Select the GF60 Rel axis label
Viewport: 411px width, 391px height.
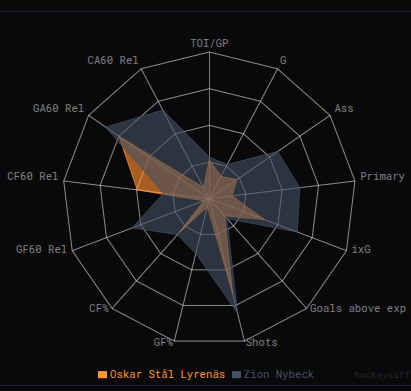41,249
